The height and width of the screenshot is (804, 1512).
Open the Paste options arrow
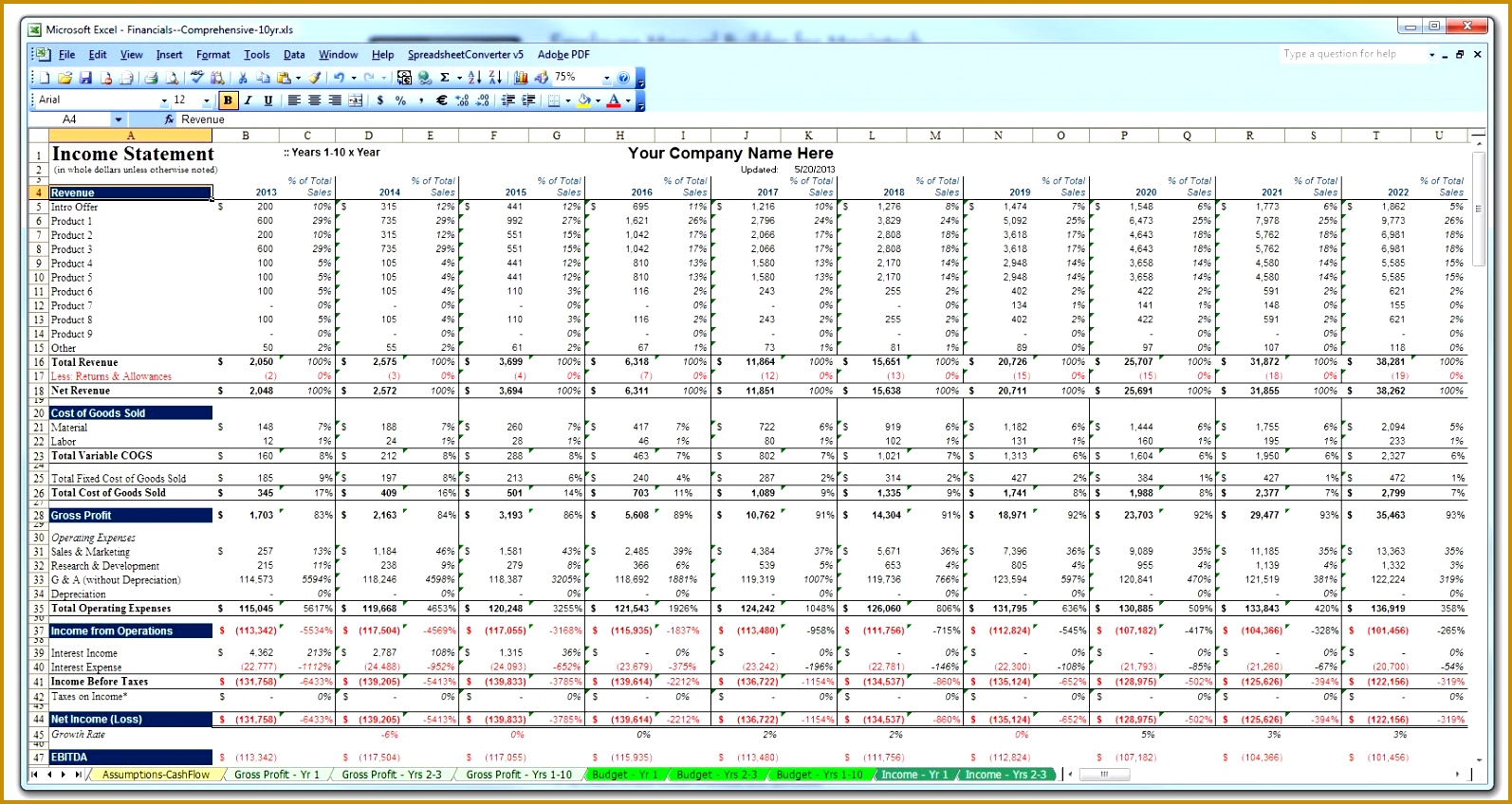(x=298, y=78)
